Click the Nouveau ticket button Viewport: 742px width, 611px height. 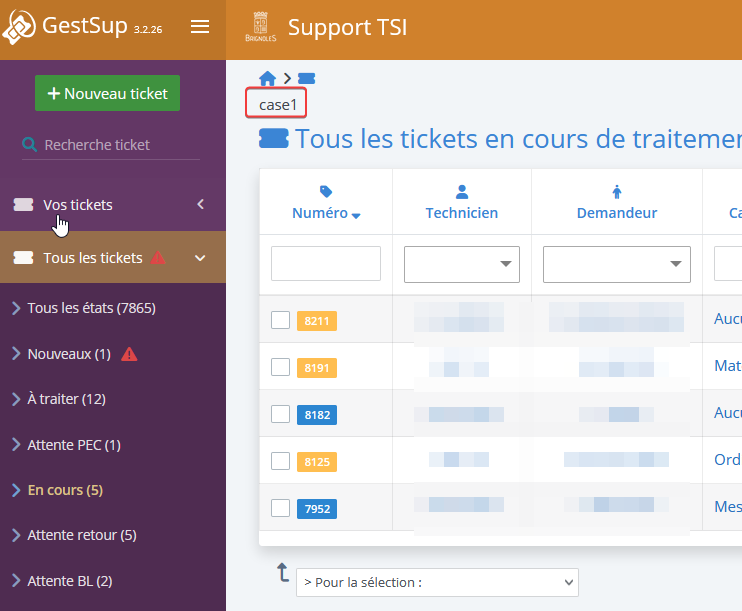click(107, 93)
